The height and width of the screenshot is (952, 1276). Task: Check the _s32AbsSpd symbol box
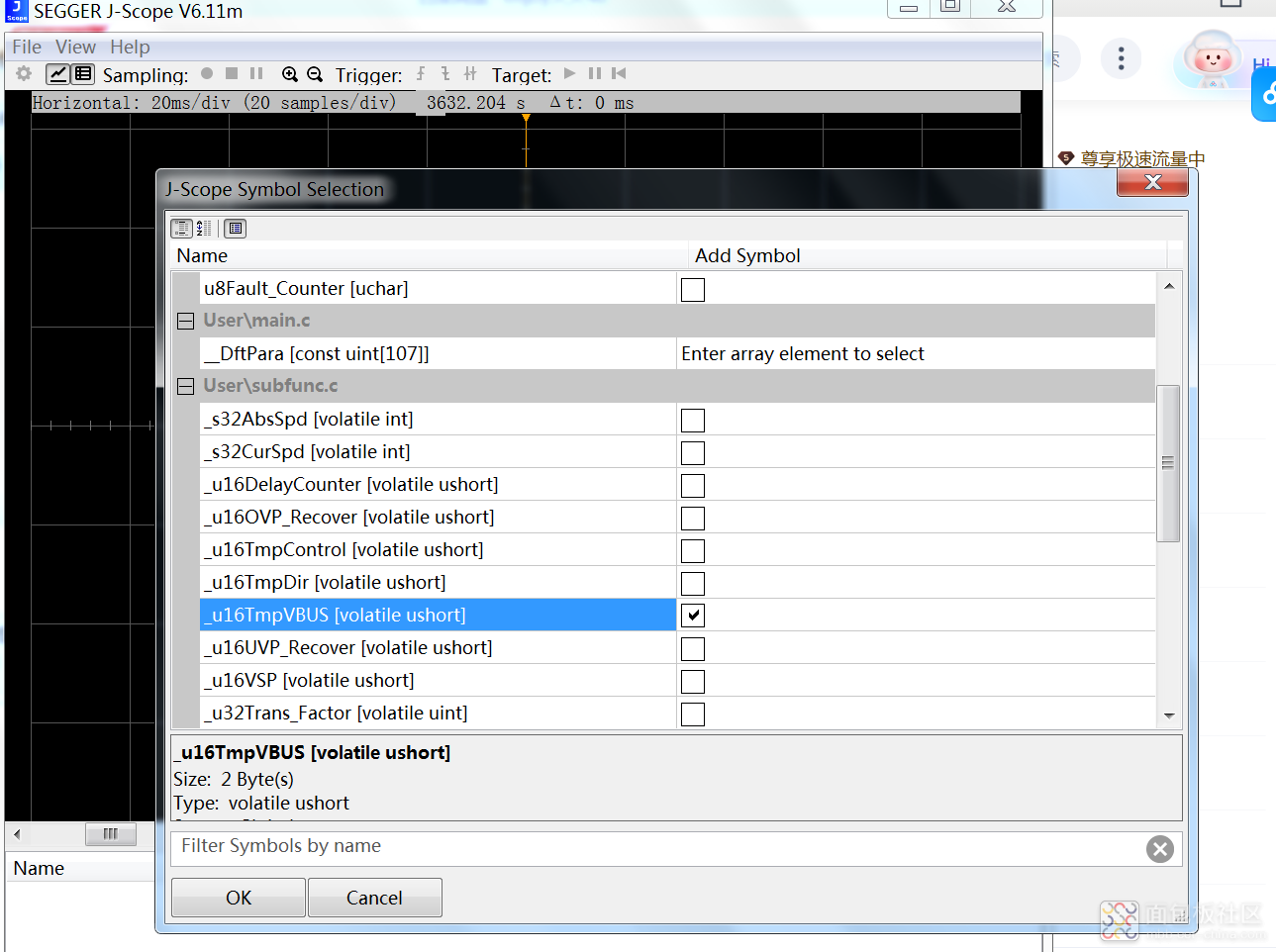(x=693, y=421)
